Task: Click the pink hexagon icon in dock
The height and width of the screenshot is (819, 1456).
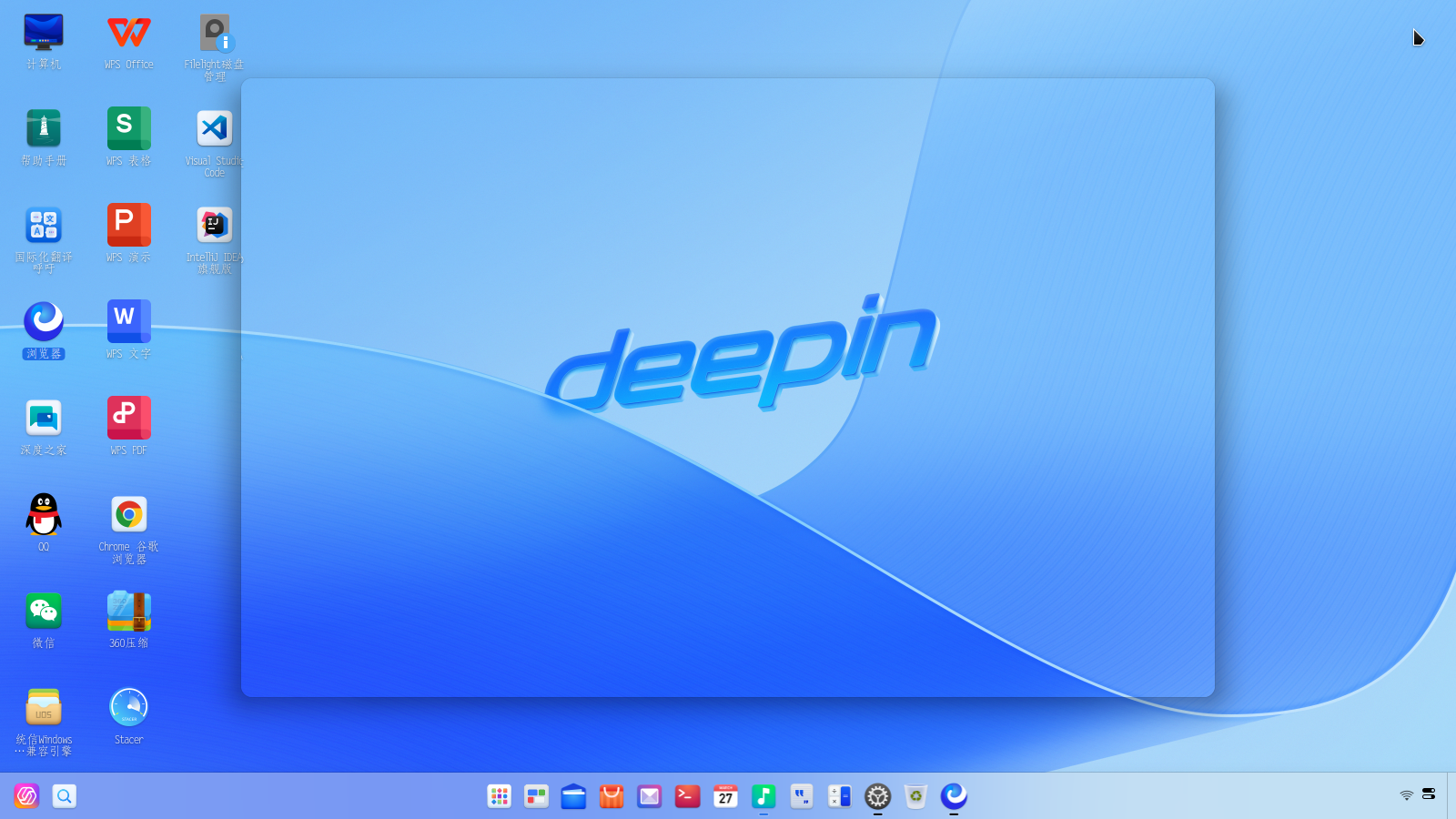Action: [26, 796]
